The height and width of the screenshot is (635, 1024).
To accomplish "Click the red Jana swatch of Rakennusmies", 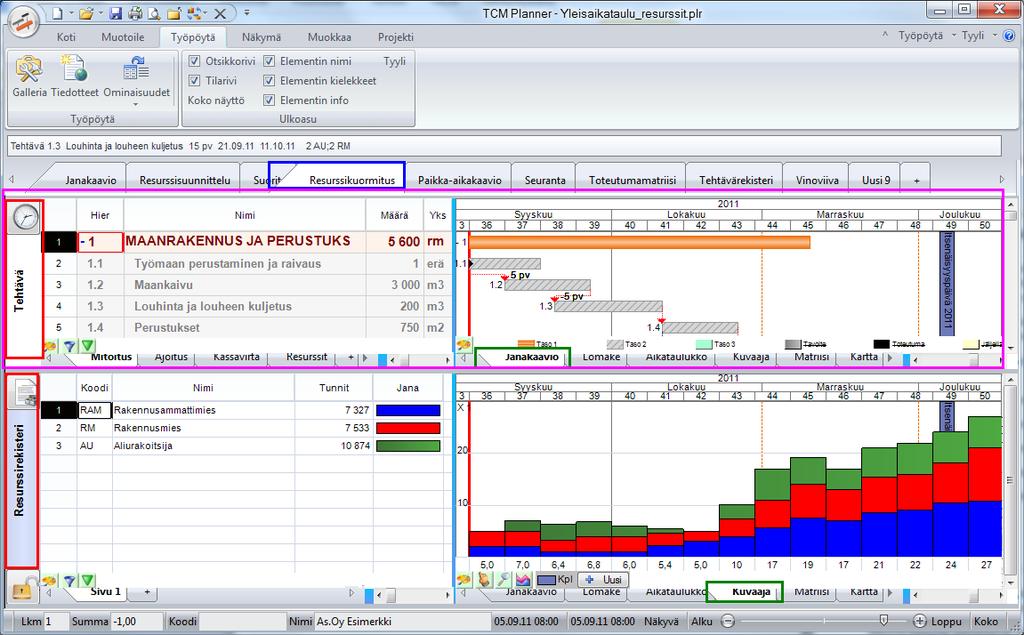I will [408, 428].
